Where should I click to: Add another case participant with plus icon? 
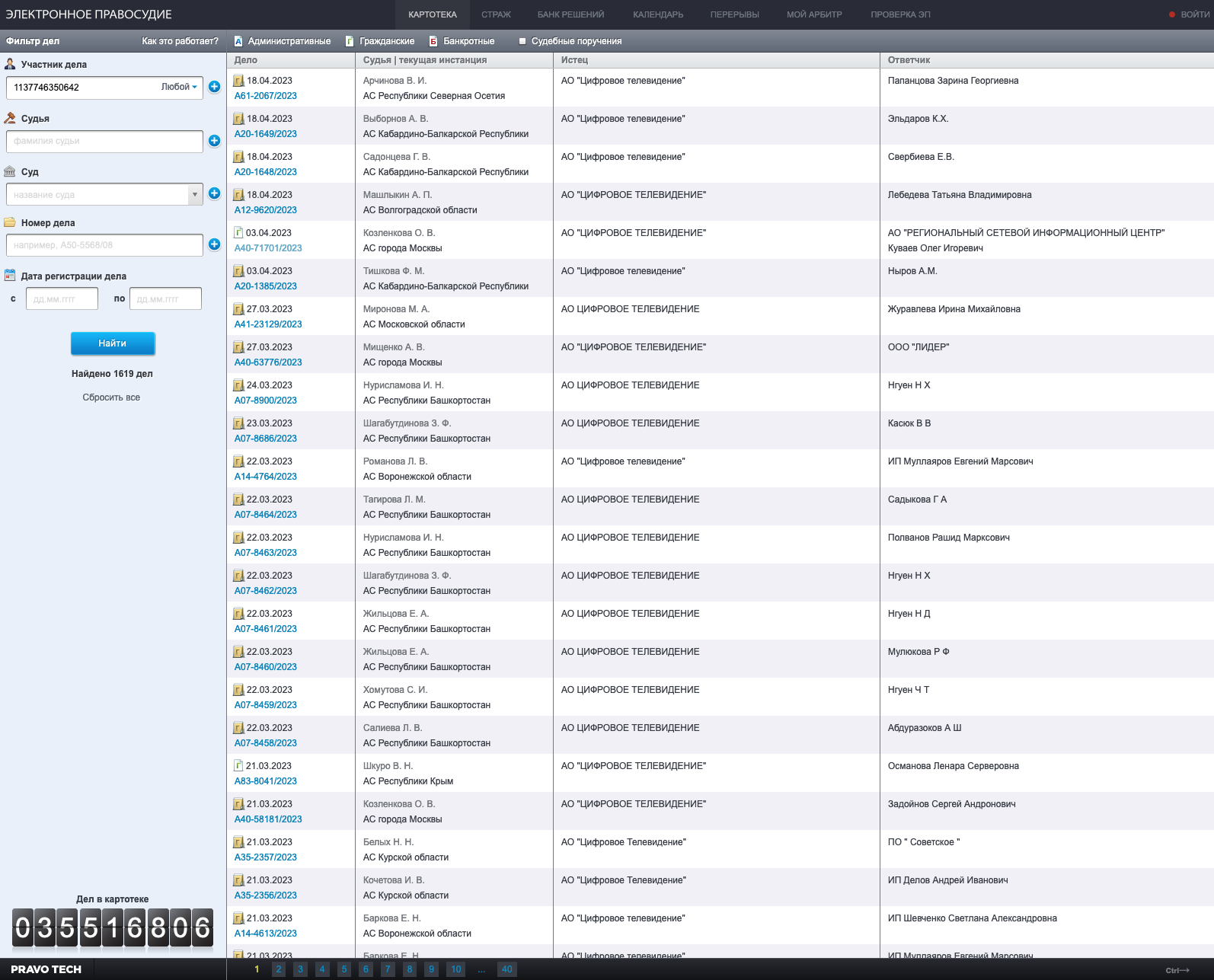click(x=214, y=87)
